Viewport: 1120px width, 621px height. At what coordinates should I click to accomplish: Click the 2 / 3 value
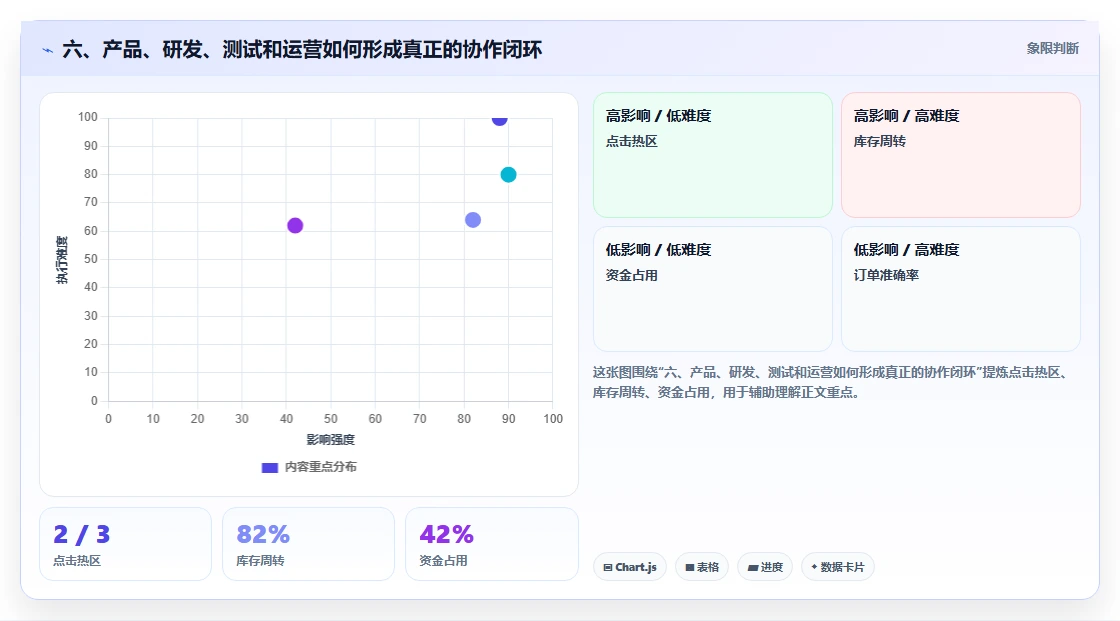(81, 535)
